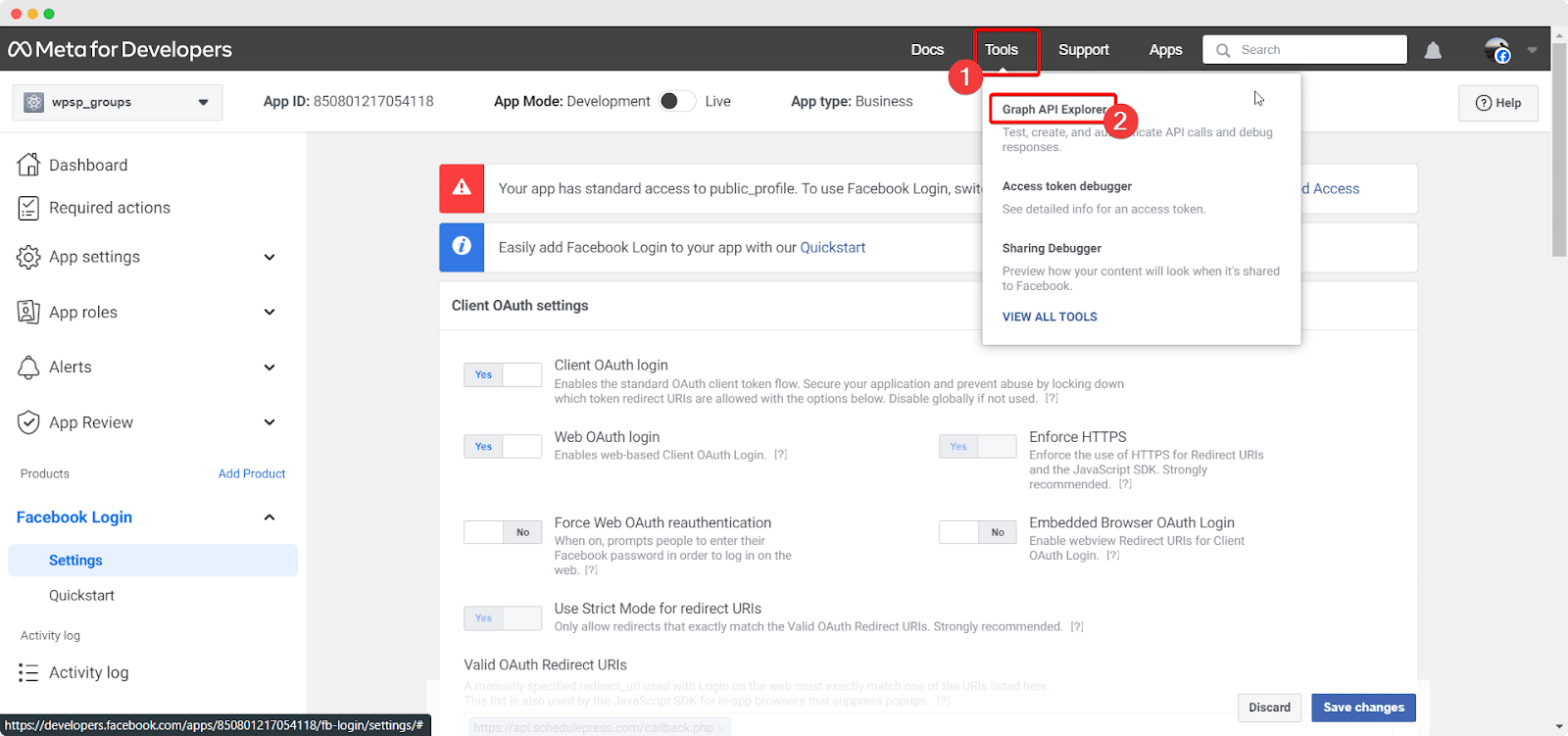Toggle Use Strict Mode for redirect URIs
The width and height of the screenshot is (1568, 736).
[x=503, y=617]
